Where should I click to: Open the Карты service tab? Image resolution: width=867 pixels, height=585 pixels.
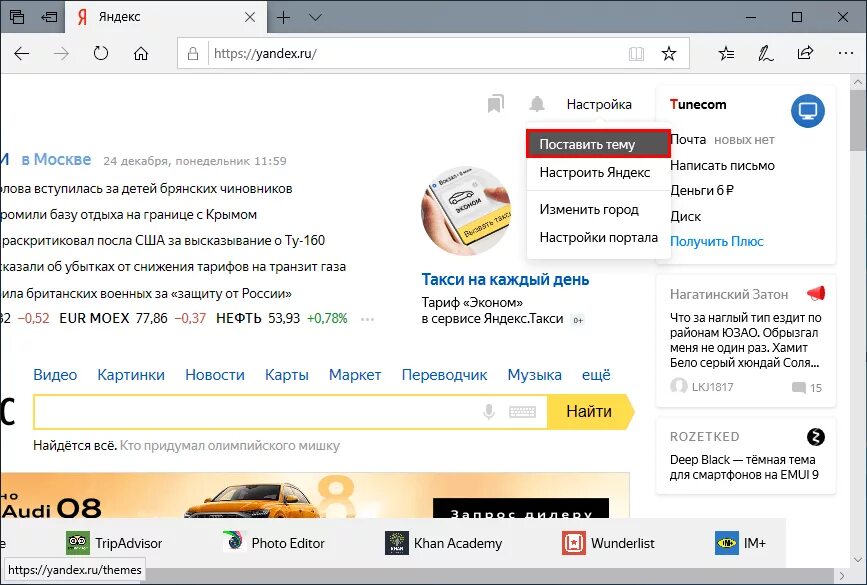(x=286, y=375)
